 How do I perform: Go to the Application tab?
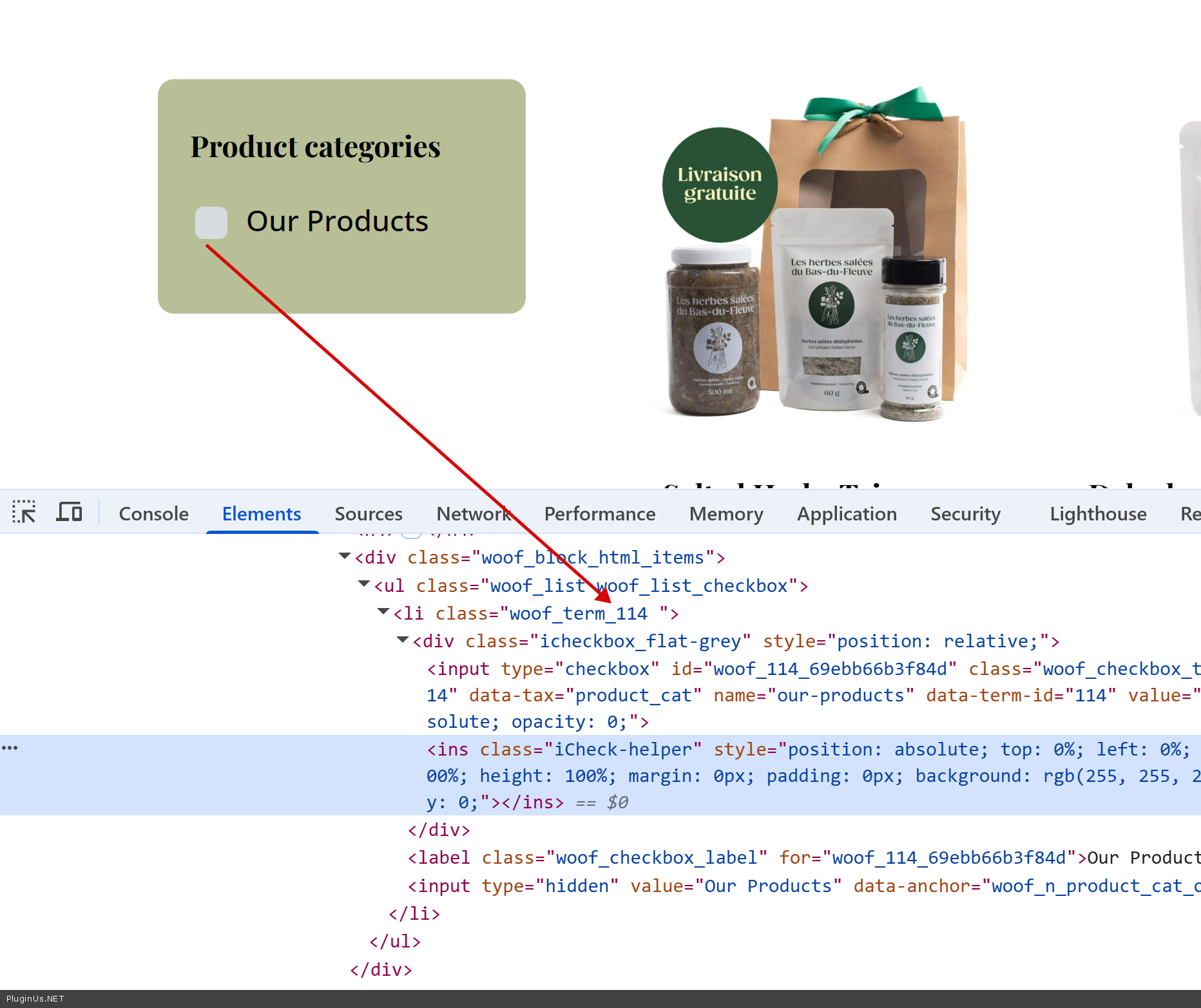click(x=846, y=514)
